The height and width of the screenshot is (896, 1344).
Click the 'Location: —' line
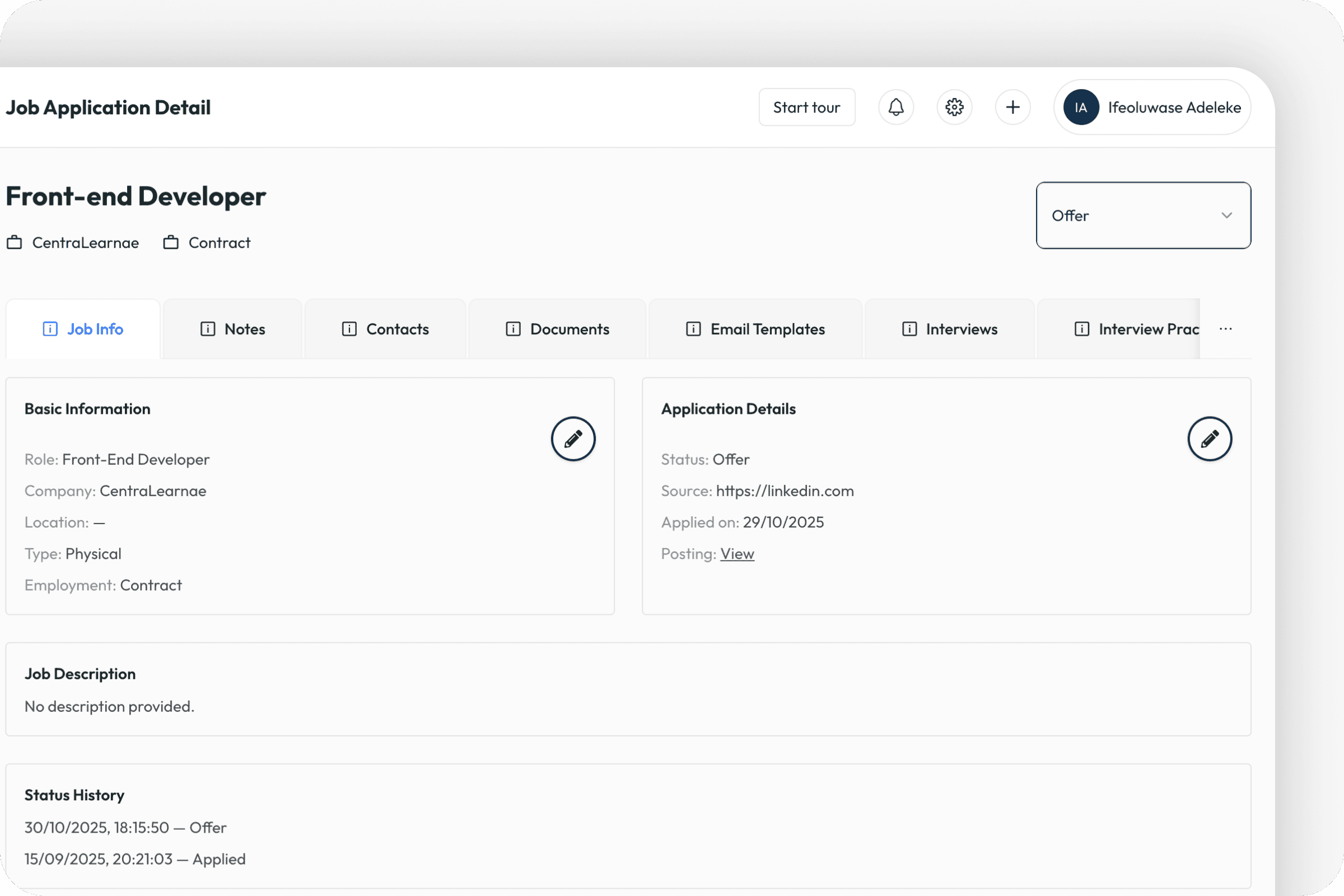click(x=64, y=522)
